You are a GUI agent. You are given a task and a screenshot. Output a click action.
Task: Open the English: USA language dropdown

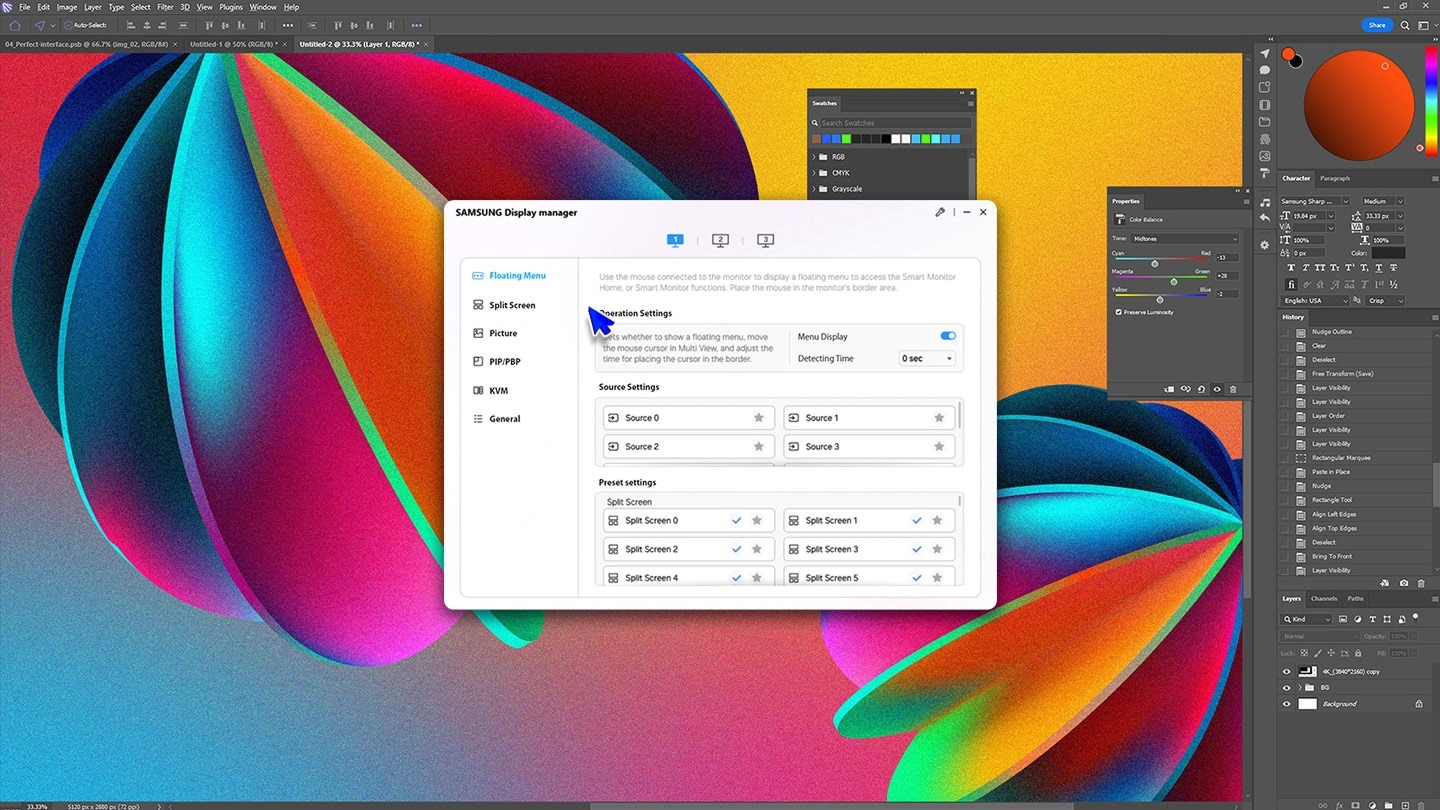(1317, 300)
